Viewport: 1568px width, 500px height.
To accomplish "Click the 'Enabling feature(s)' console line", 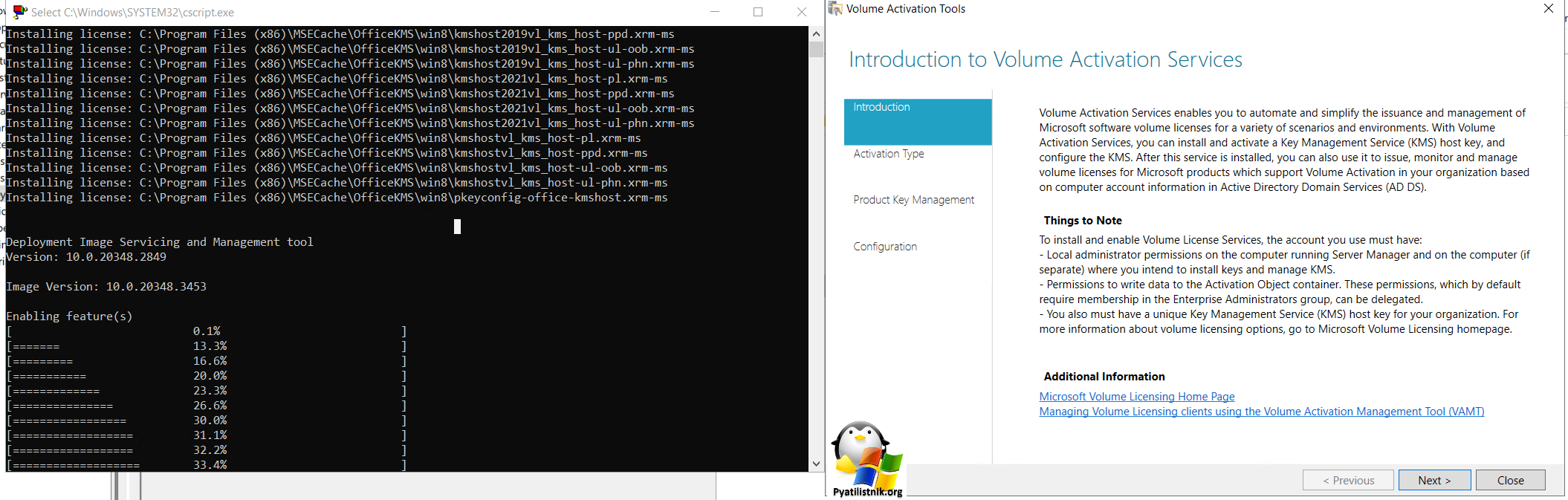I will click(69, 316).
